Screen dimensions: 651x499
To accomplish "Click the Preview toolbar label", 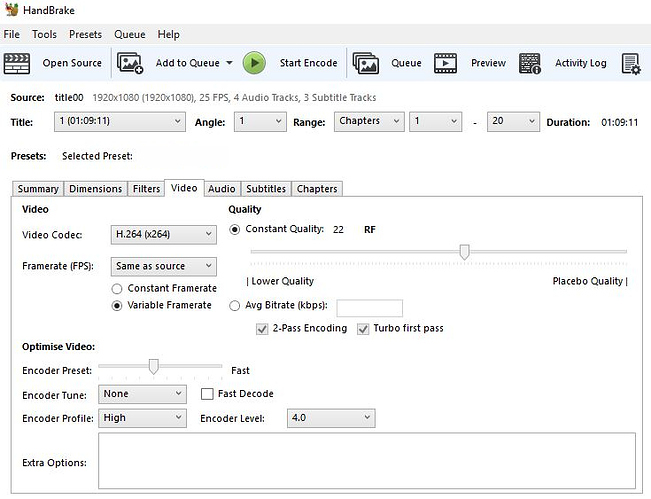I will [488, 63].
